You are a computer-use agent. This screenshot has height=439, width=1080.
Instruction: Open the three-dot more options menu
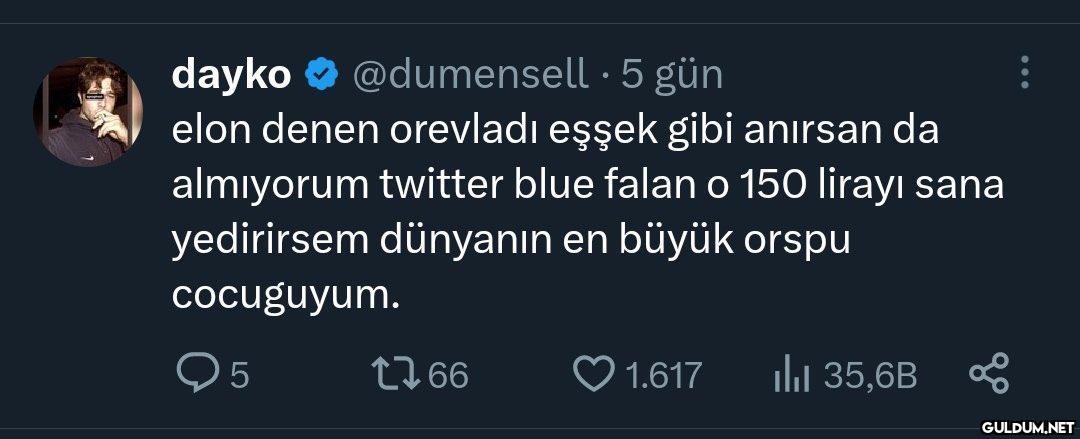click(x=1023, y=72)
